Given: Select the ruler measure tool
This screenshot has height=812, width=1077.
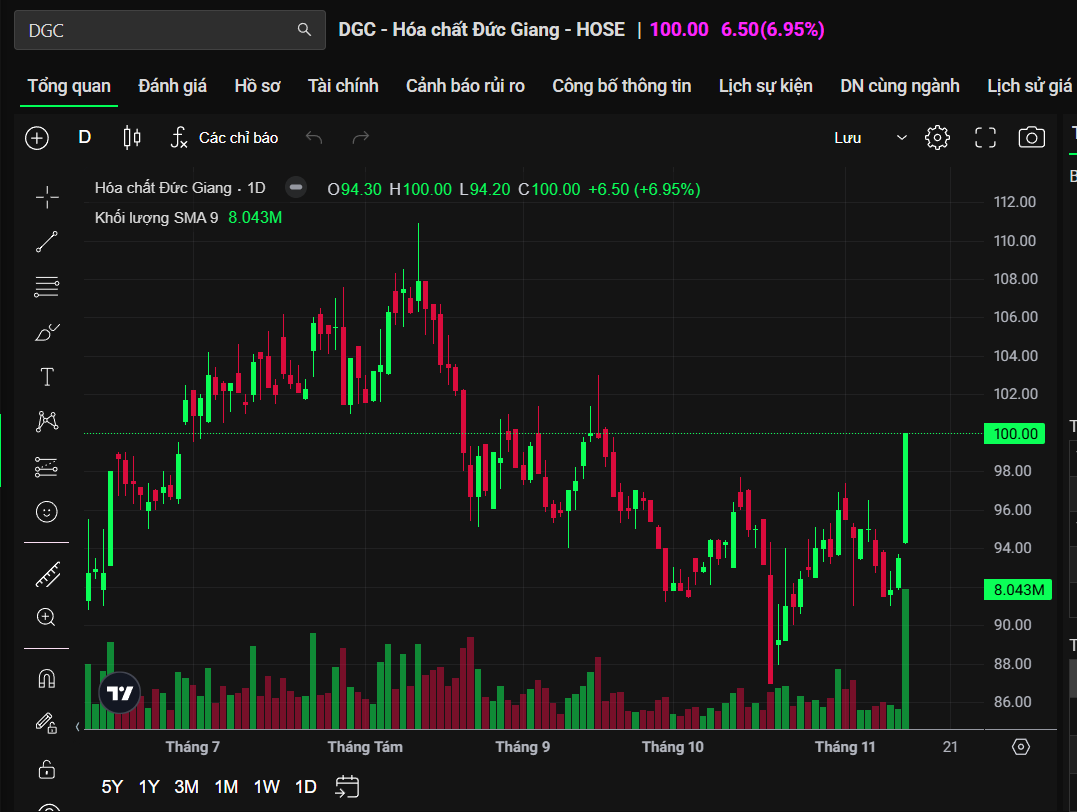Looking at the screenshot, I should (x=47, y=574).
